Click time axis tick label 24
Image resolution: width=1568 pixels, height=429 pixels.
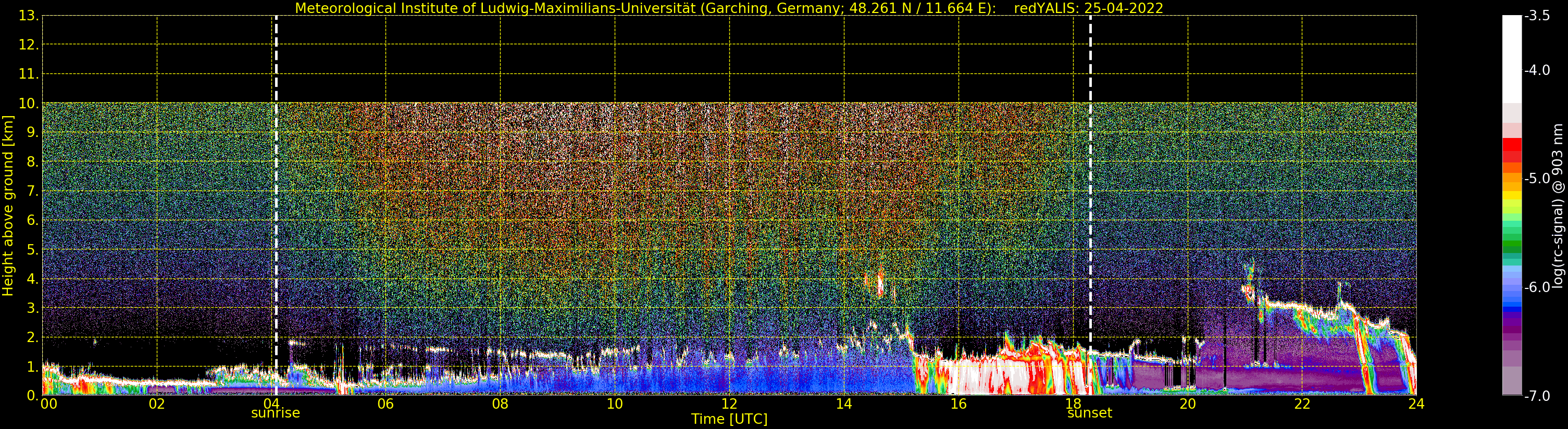pos(1416,404)
